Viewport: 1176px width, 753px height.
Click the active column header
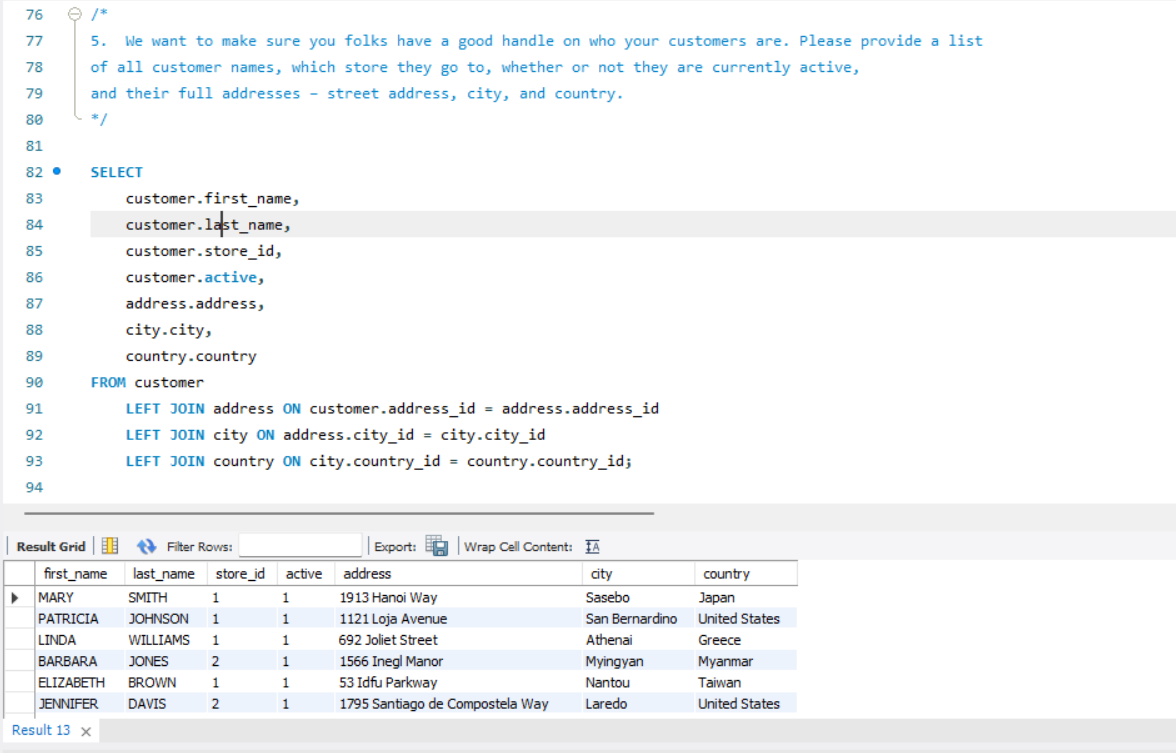click(306, 574)
